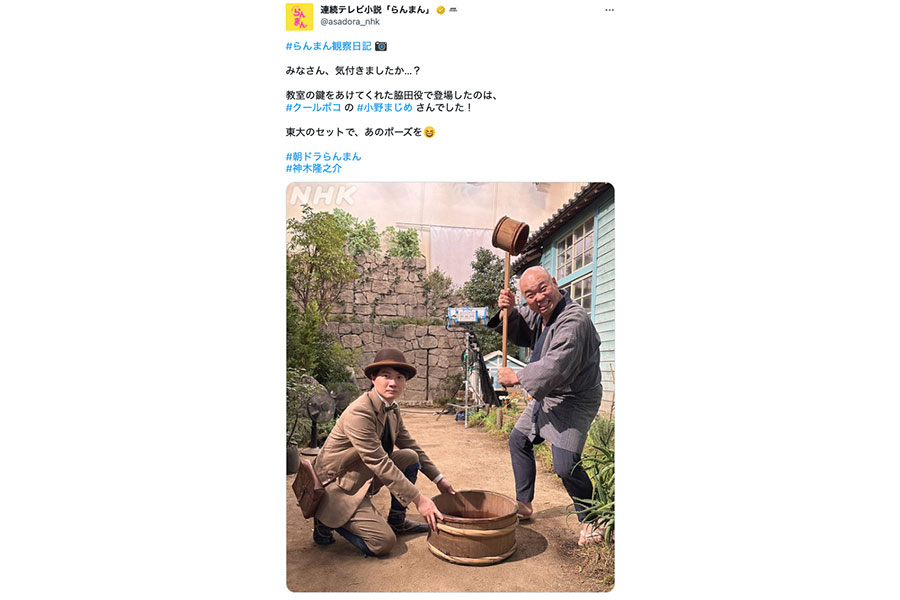Open the #朝ドラらんまん hashtag
This screenshot has width=900, height=600.
[x=324, y=156]
